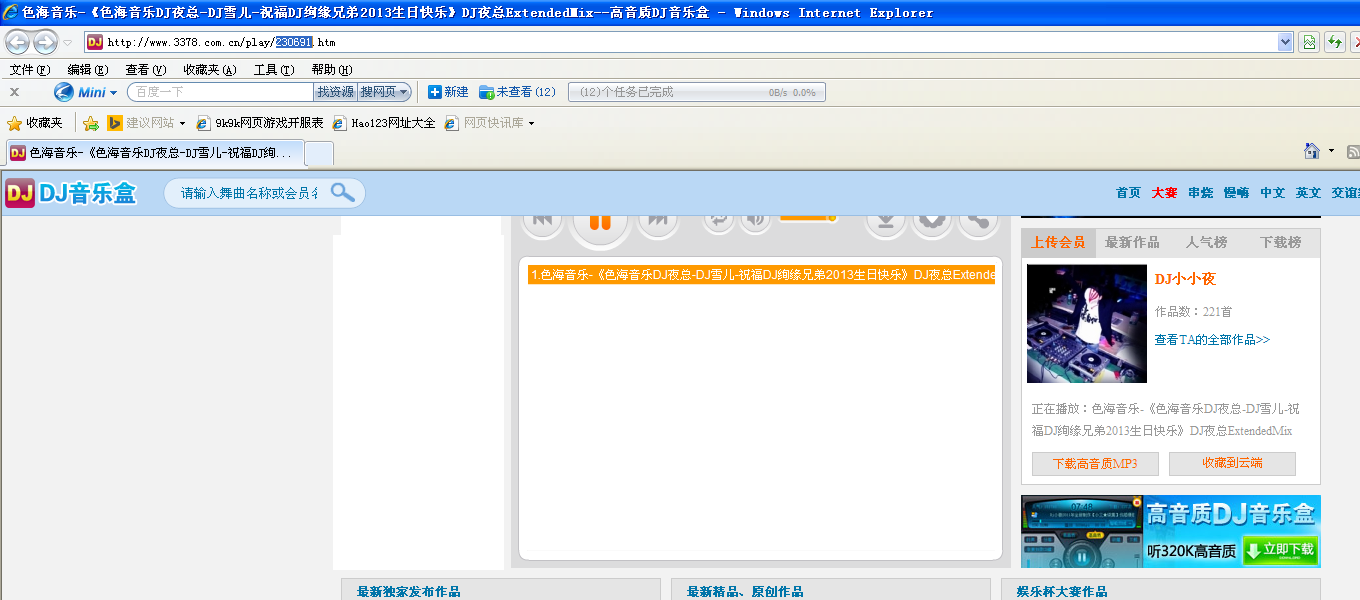Image resolution: width=1360 pixels, height=600 pixels.
Task: Click the 新建 plus icon
Action: pos(435,92)
